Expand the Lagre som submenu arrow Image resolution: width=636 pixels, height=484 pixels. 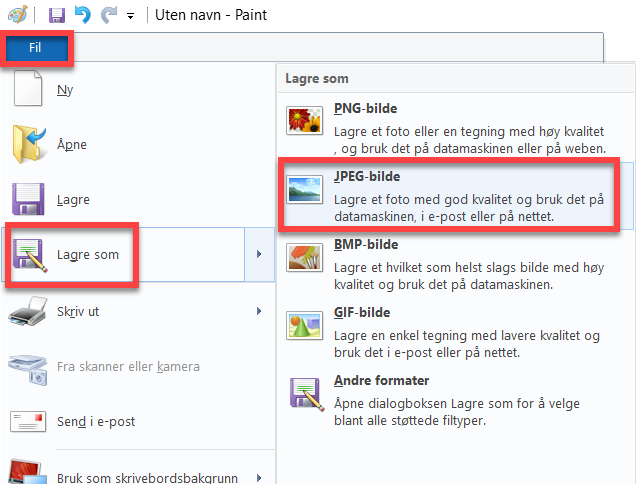[259, 255]
